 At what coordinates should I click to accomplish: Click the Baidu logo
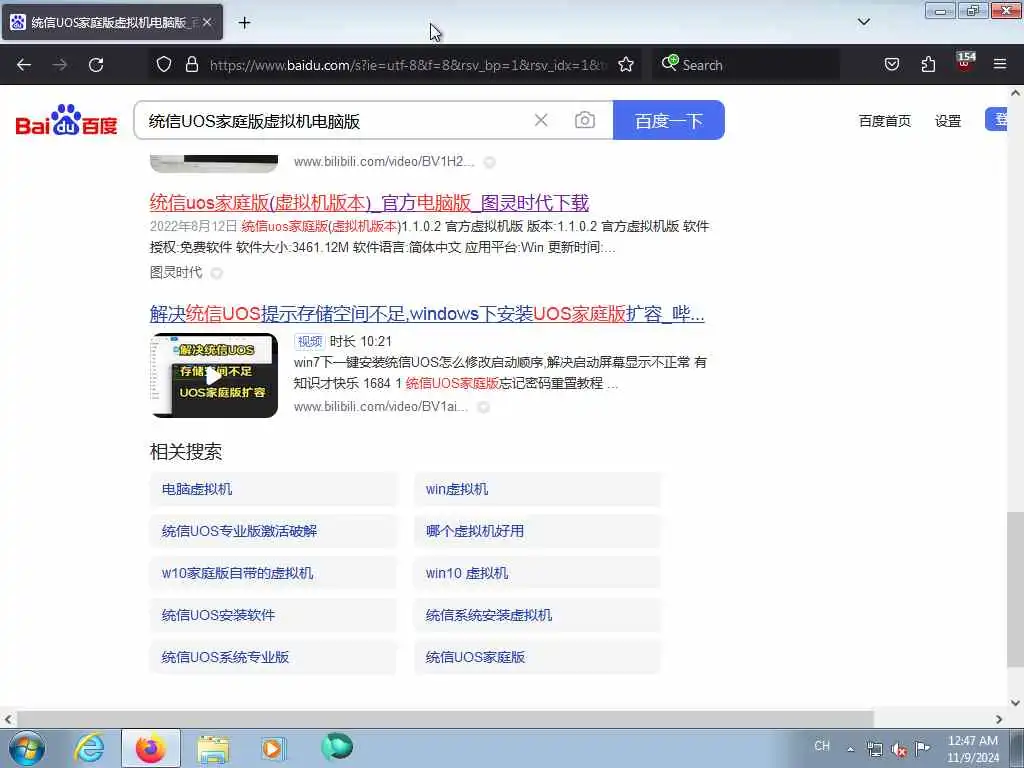[x=66, y=120]
